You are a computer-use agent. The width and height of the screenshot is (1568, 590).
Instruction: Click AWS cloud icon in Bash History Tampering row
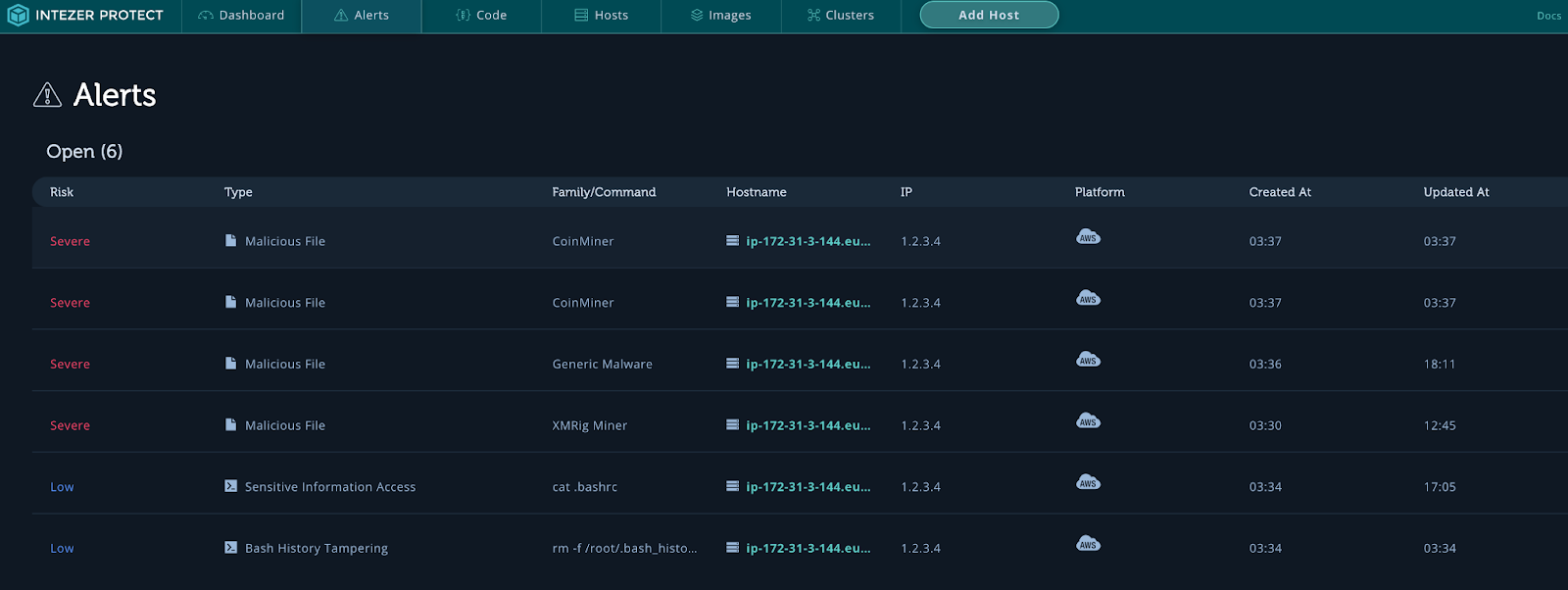tap(1088, 544)
